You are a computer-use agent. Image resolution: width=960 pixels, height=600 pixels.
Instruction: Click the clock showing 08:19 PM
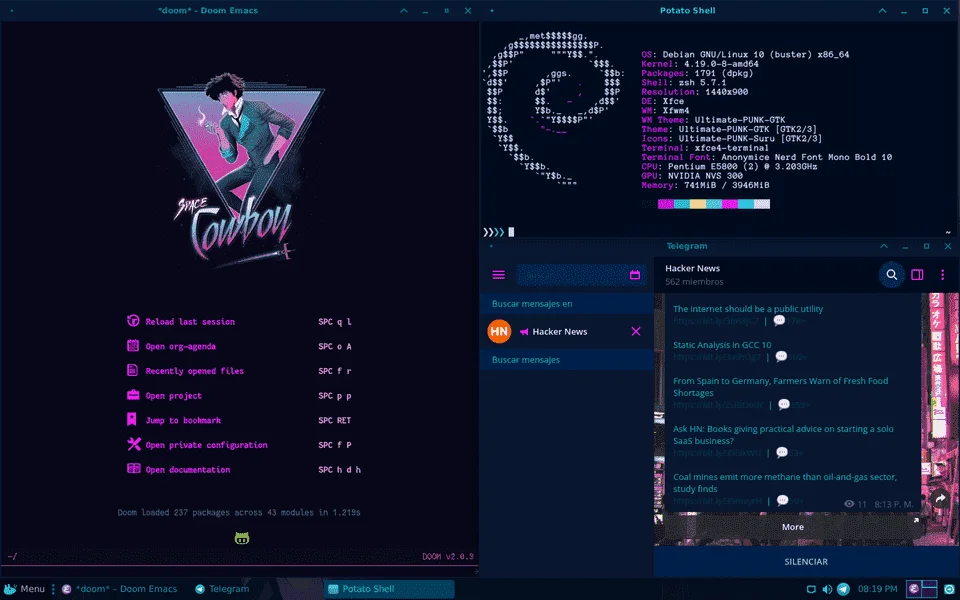[877, 589]
